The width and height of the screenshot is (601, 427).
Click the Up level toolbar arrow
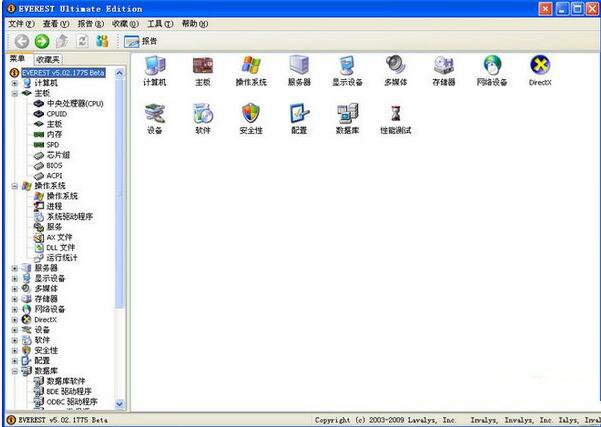click(x=62, y=41)
